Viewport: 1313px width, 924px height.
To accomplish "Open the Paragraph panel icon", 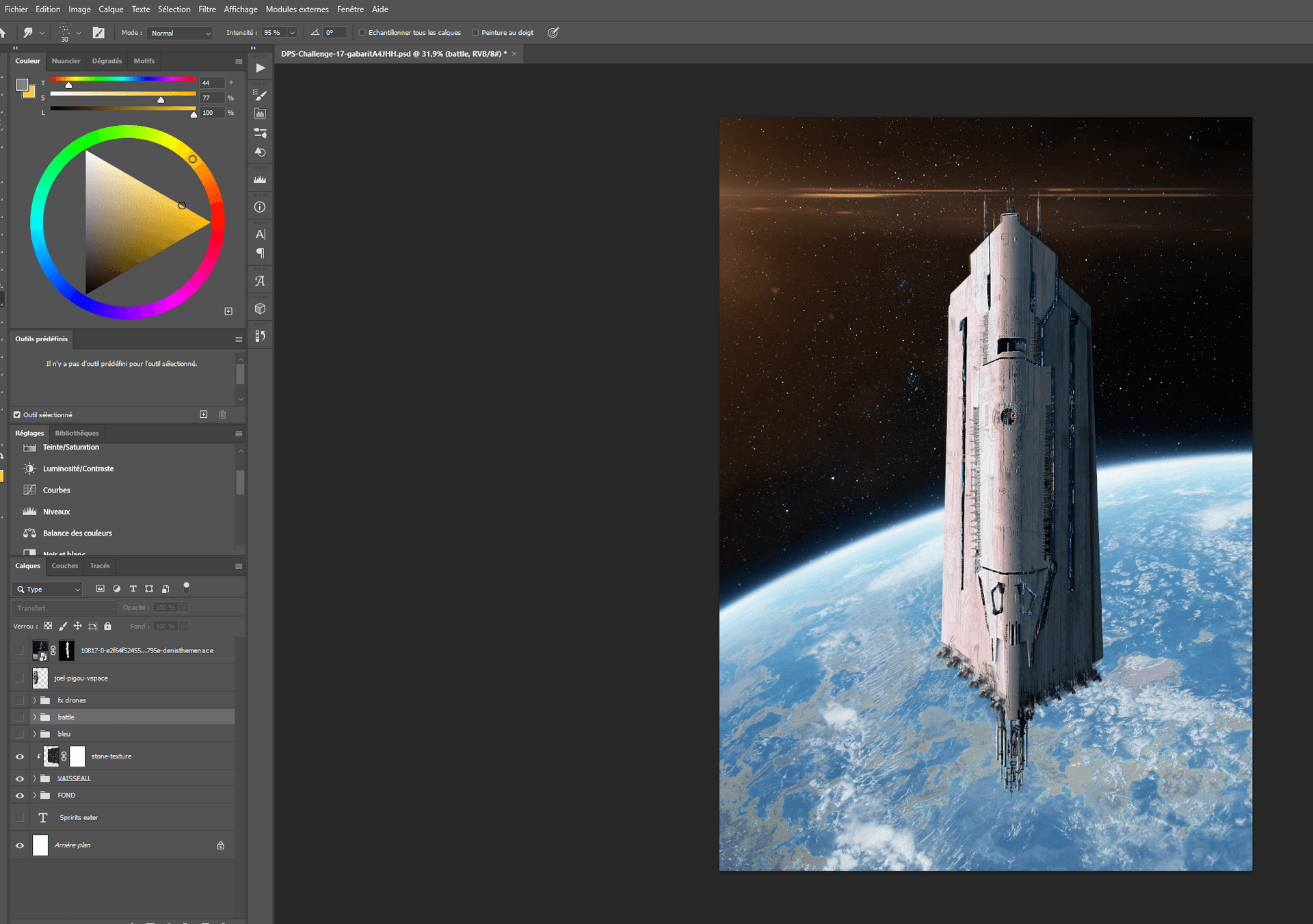I will [260, 253].
